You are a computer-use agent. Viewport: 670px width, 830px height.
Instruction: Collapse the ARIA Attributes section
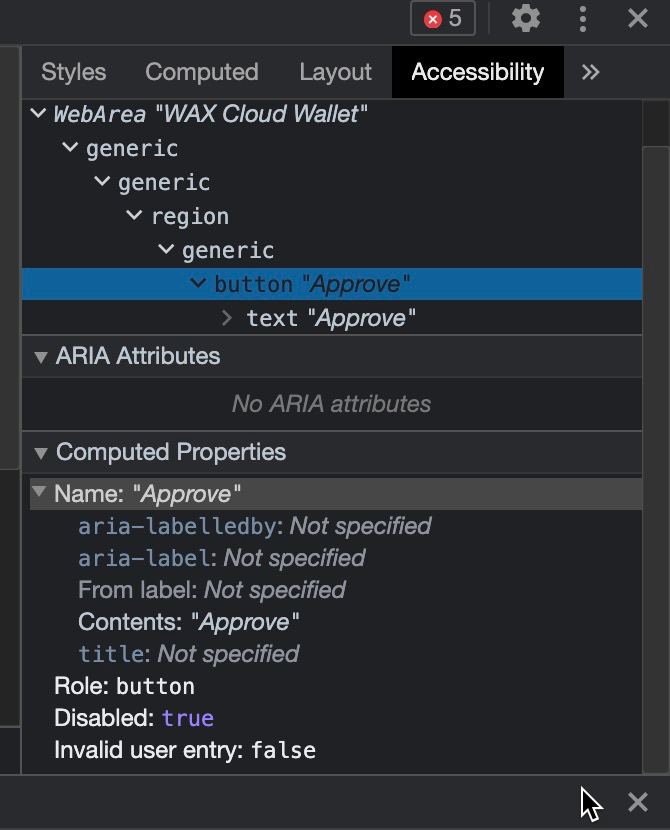[x=41, y=357]
